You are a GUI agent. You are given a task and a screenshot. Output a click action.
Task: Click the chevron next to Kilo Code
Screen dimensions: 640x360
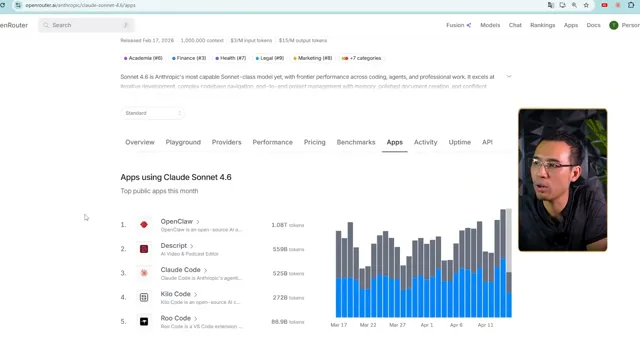196,294
